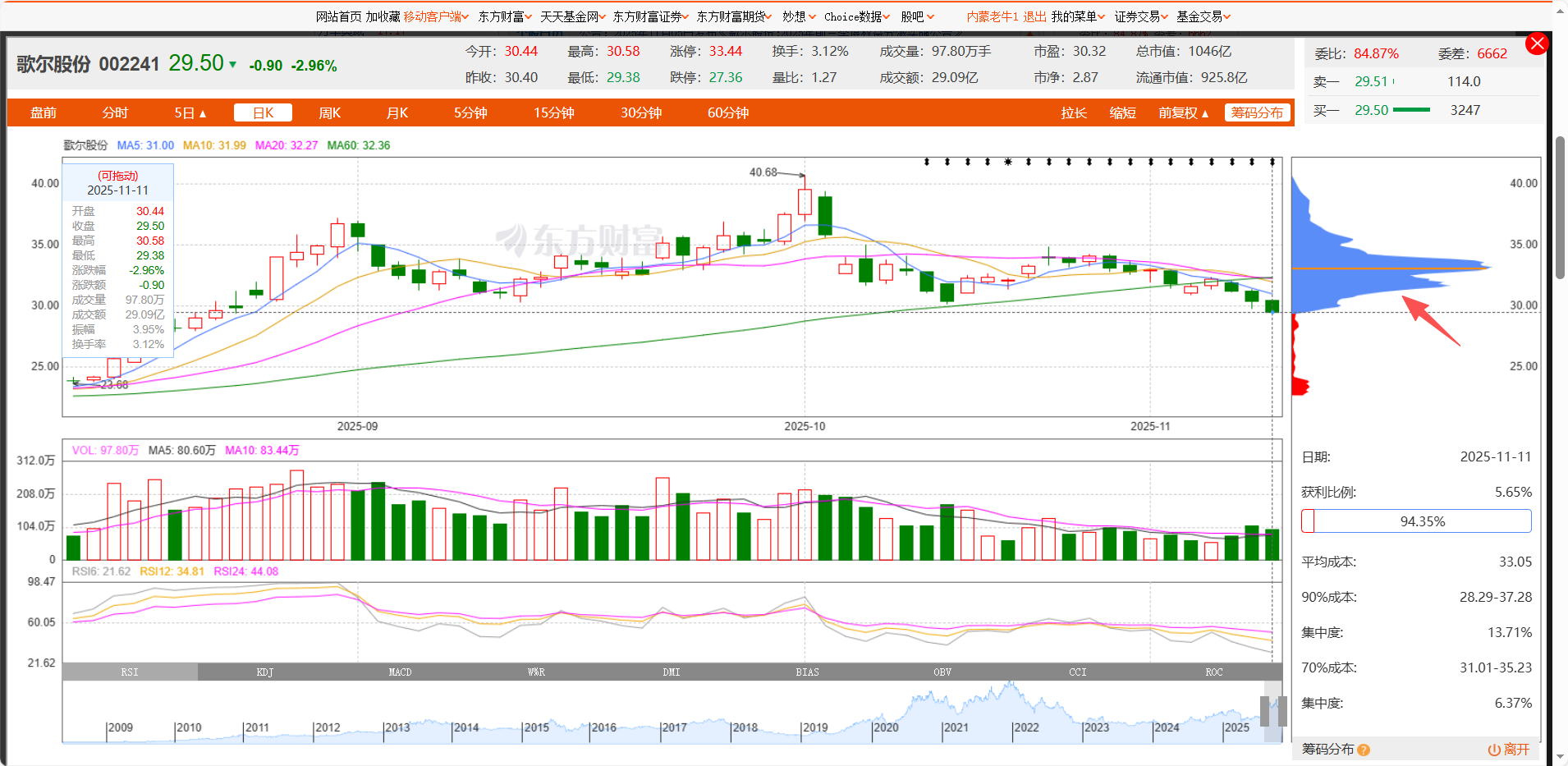1568x766 pixels.
Task: Click the 平均成本 value 33.05
Action: [1515, 562]
